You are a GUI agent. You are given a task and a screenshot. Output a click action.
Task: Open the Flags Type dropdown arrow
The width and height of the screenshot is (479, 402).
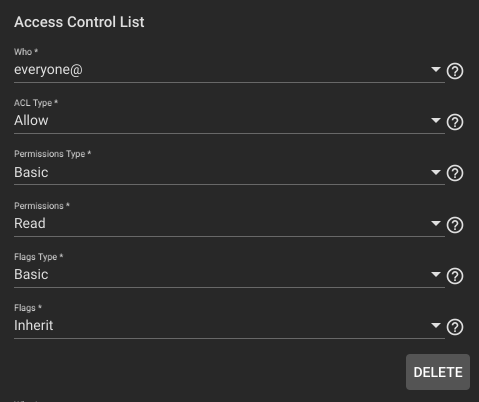point(436,274)
